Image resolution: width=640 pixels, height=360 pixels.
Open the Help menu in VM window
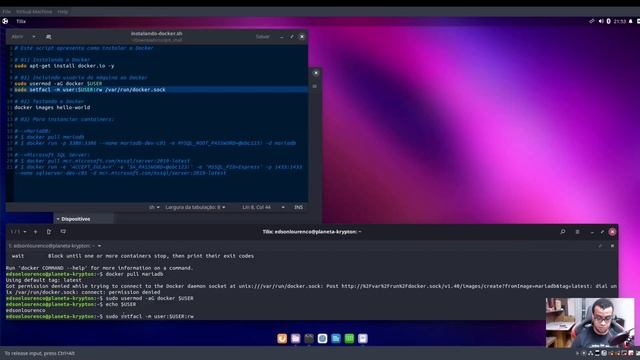click(62, 12)
